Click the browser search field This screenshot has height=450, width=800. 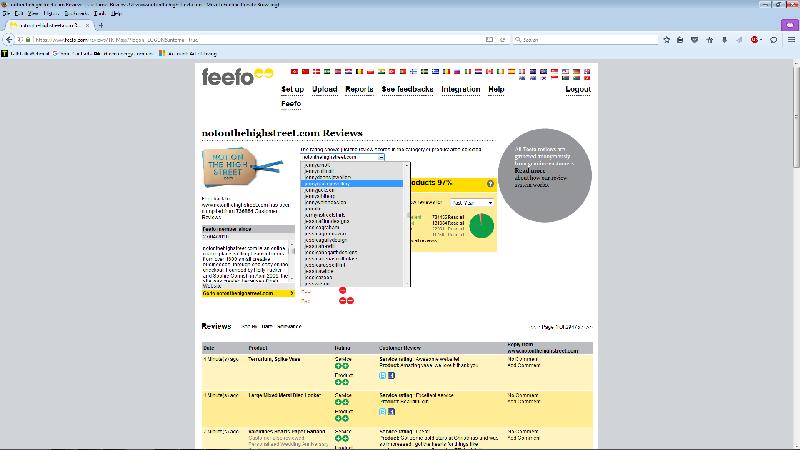tap(587, 39)
